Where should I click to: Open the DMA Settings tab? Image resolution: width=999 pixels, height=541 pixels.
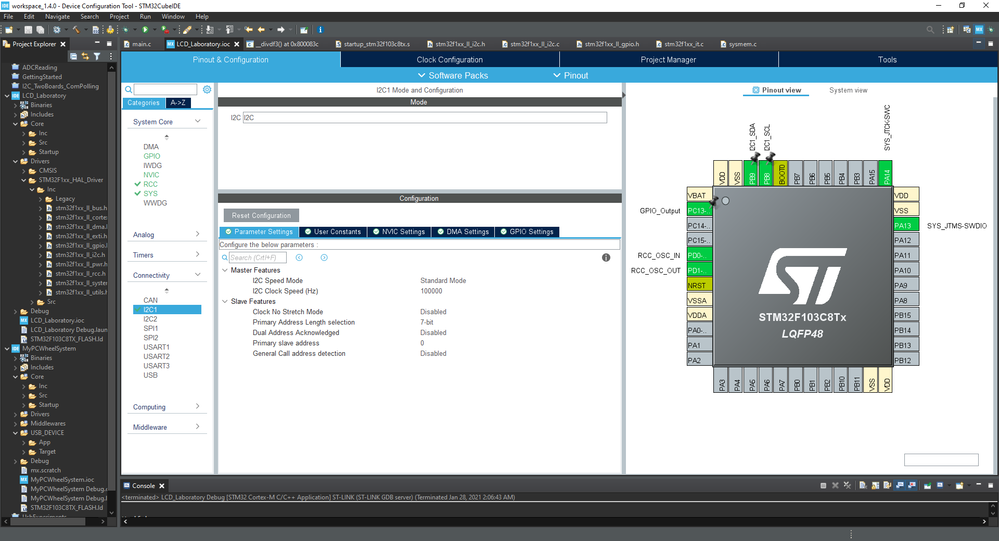(463, 231)
